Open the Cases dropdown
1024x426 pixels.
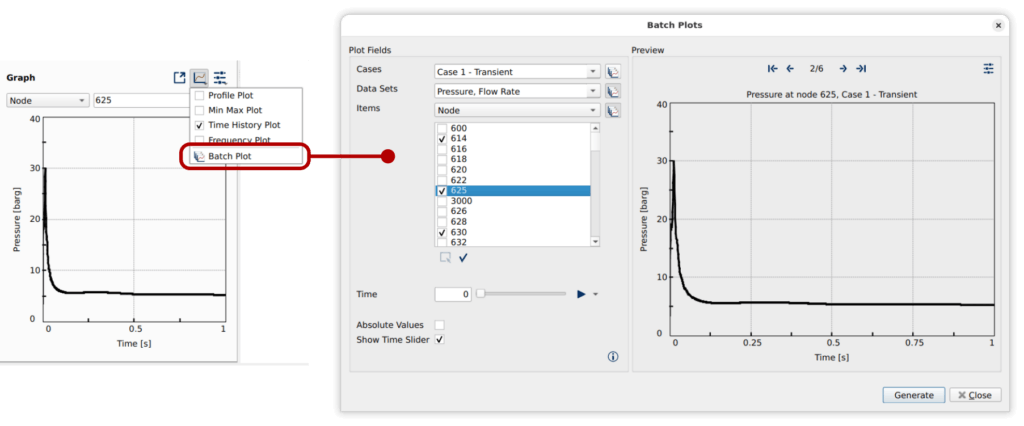coord(517,71)
